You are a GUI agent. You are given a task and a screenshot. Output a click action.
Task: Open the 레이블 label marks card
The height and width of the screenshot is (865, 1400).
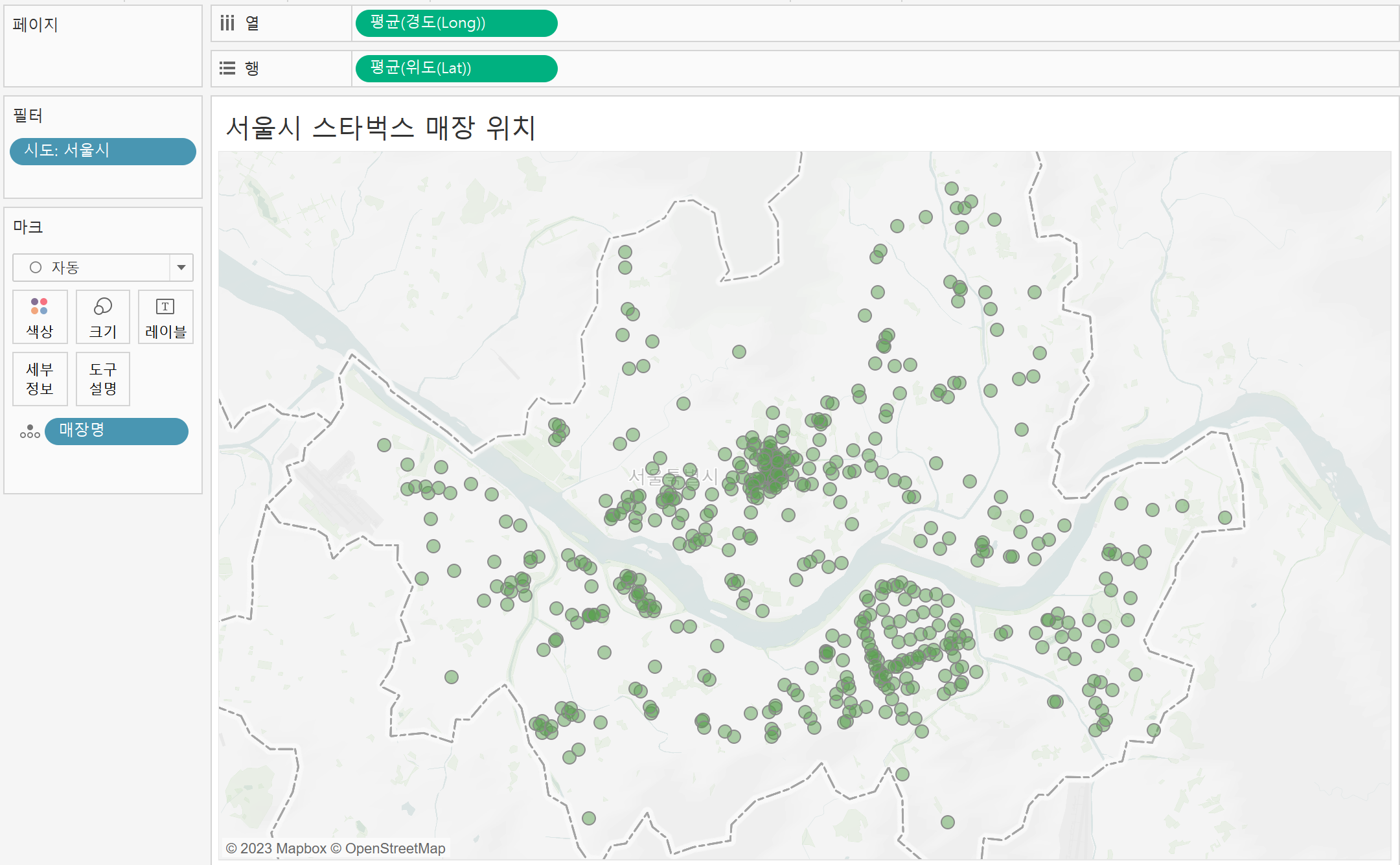[x=166, y=317]
